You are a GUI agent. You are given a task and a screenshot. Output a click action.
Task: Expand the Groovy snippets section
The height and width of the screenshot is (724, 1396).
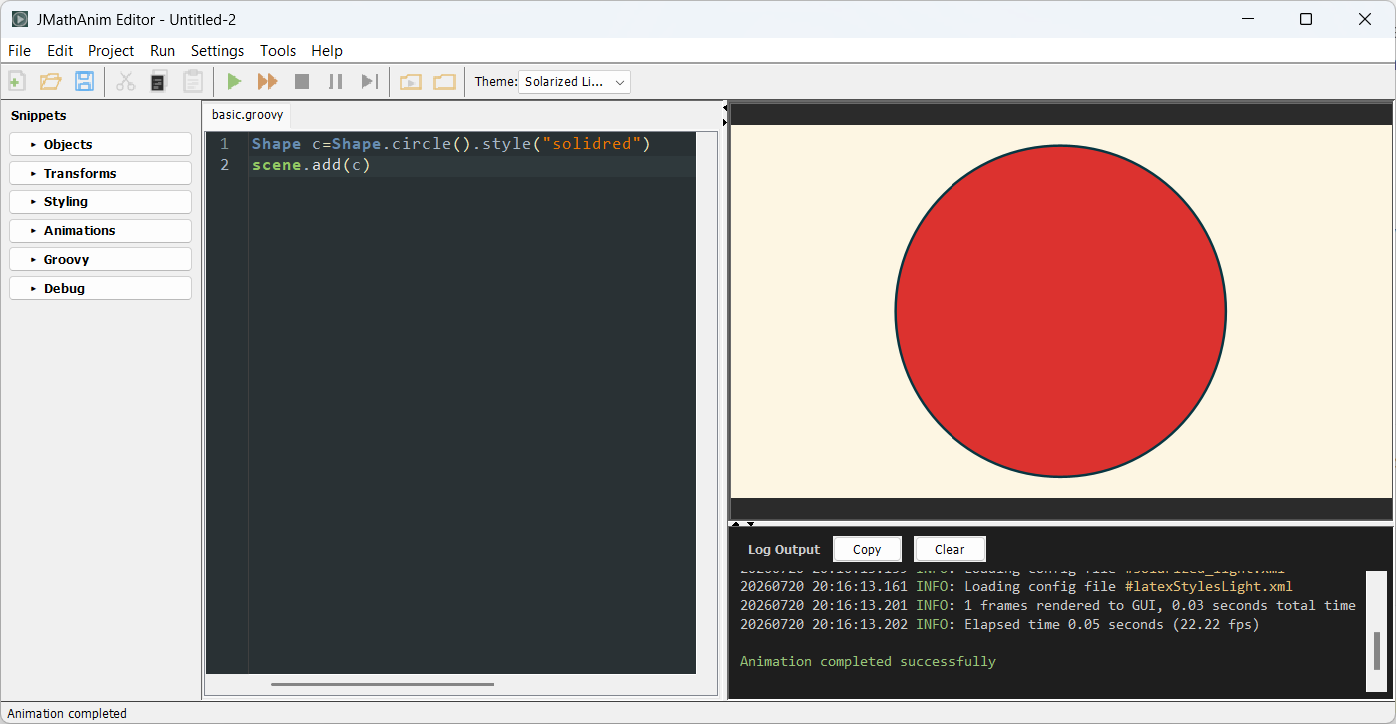(100, 259)
